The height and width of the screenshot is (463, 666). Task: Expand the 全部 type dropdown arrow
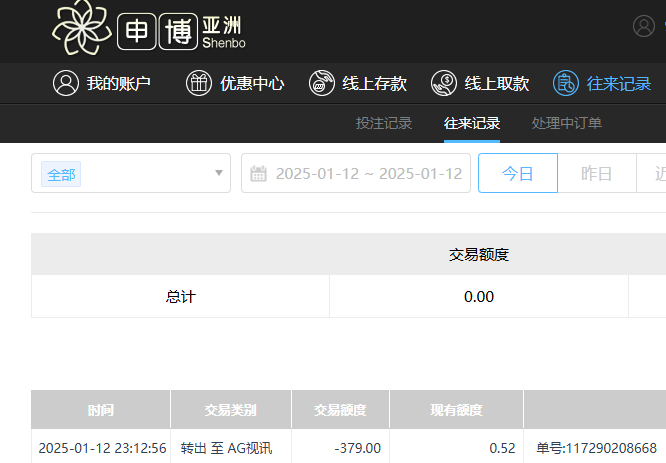click(x=219, y=173)
